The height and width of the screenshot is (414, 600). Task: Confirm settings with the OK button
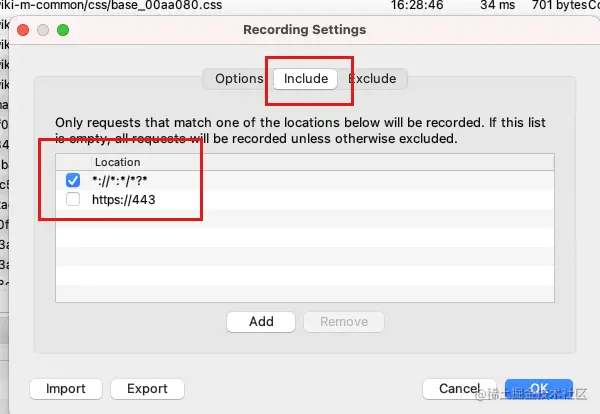pyautogui.click(x=539, y=389)
